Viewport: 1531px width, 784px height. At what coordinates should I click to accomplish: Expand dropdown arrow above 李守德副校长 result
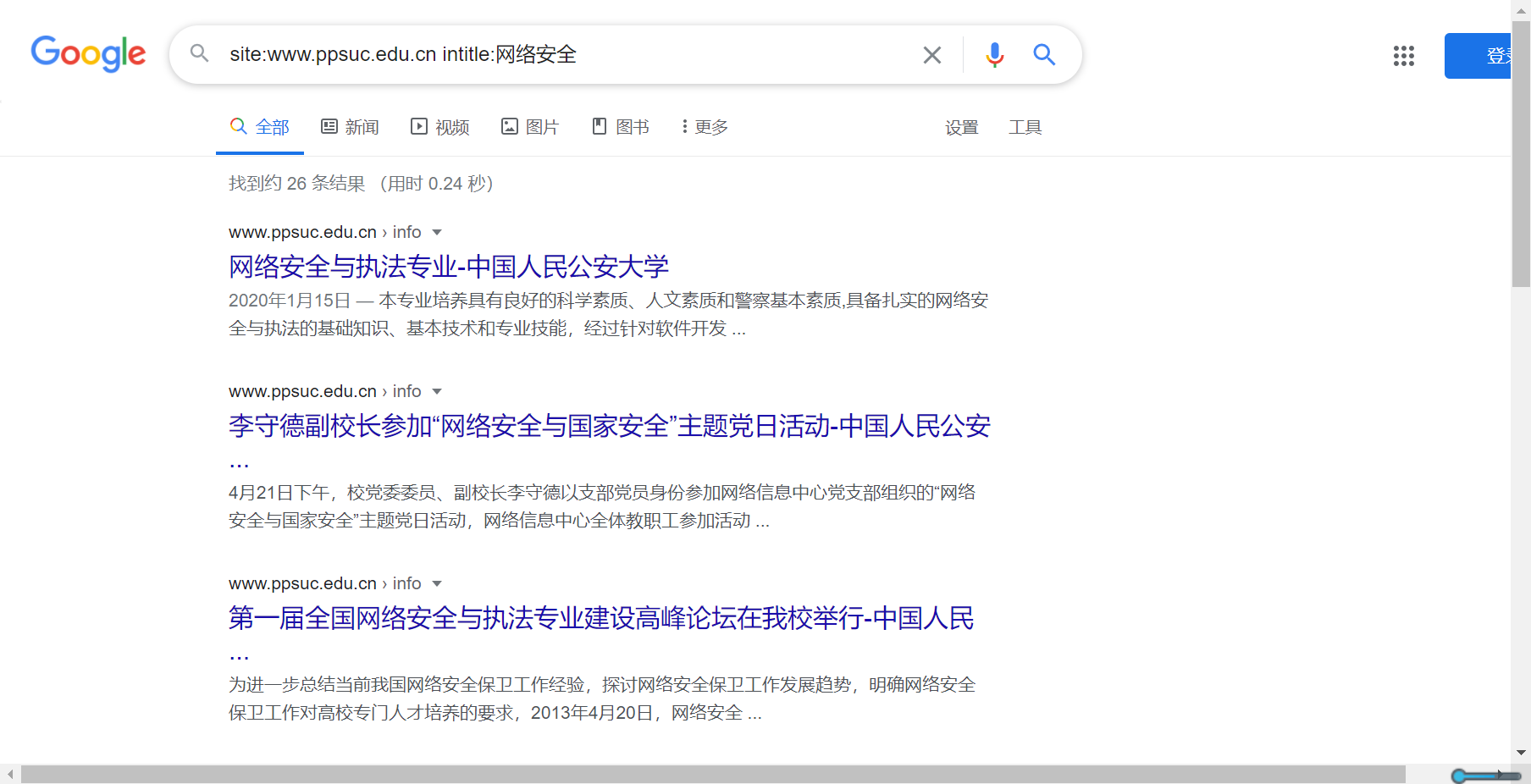(x=437, y=391)
